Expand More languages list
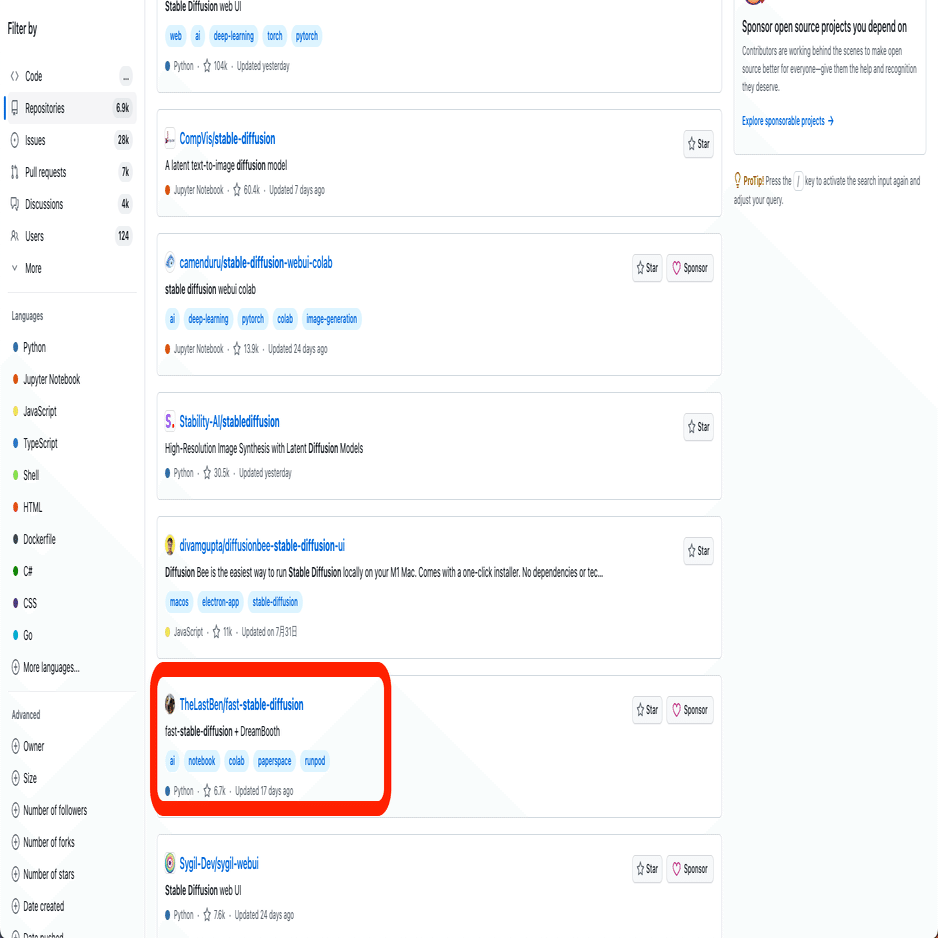 click(x=45, y=668)
